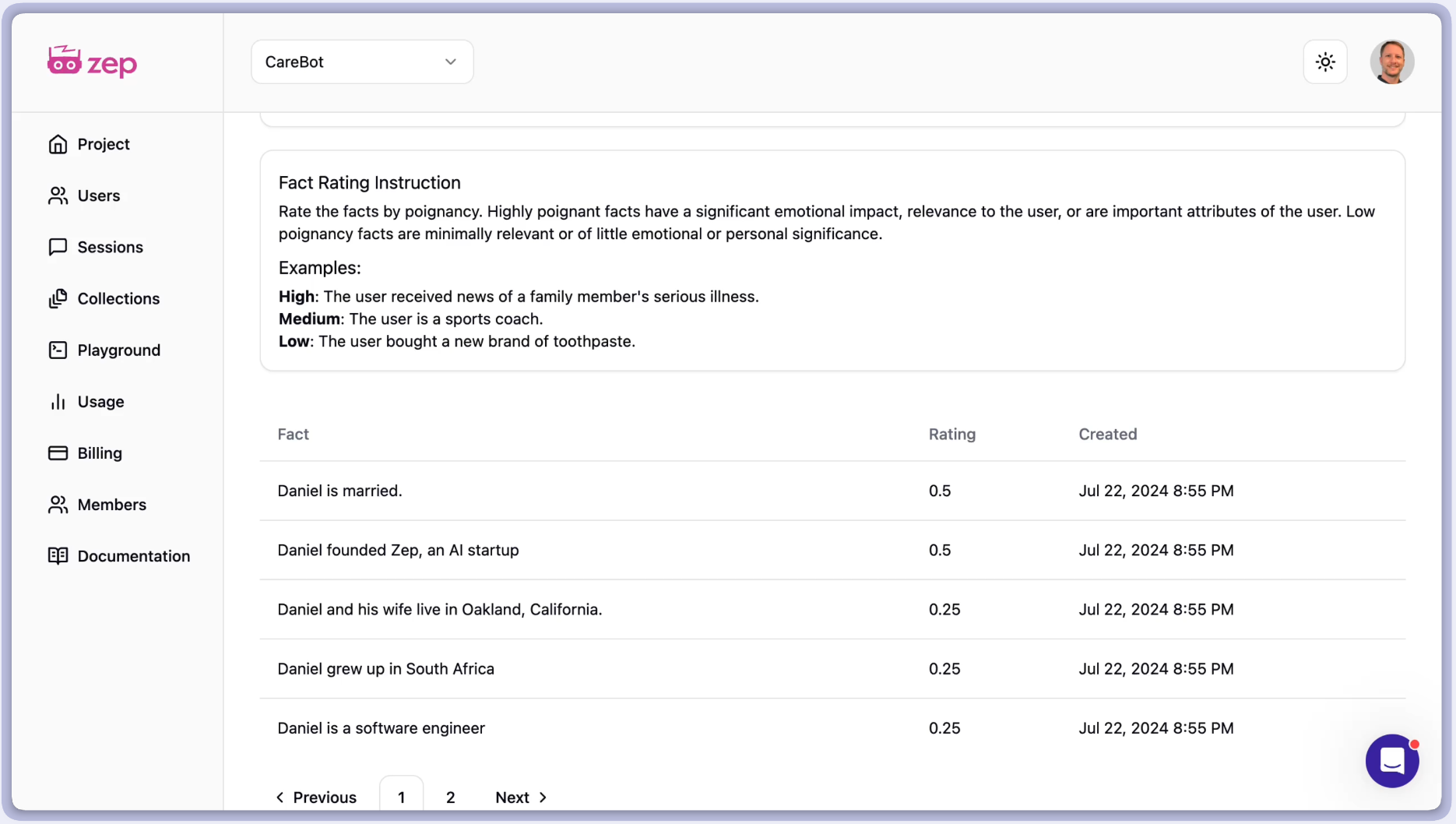
Task: Click the created date of South Africa fact
Action: pyautogui.click(x=1156, y=668)
